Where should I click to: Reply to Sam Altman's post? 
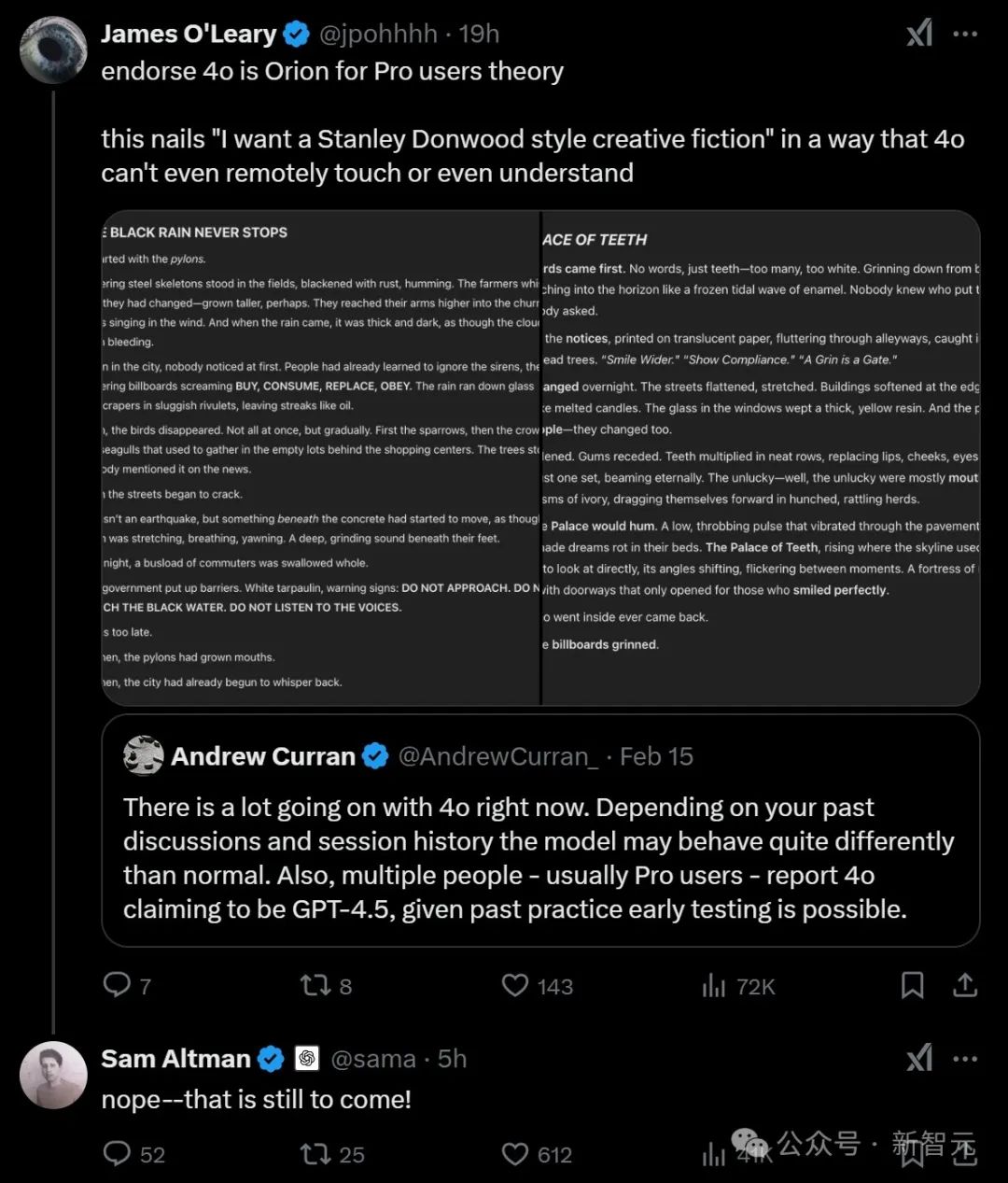117,1154
